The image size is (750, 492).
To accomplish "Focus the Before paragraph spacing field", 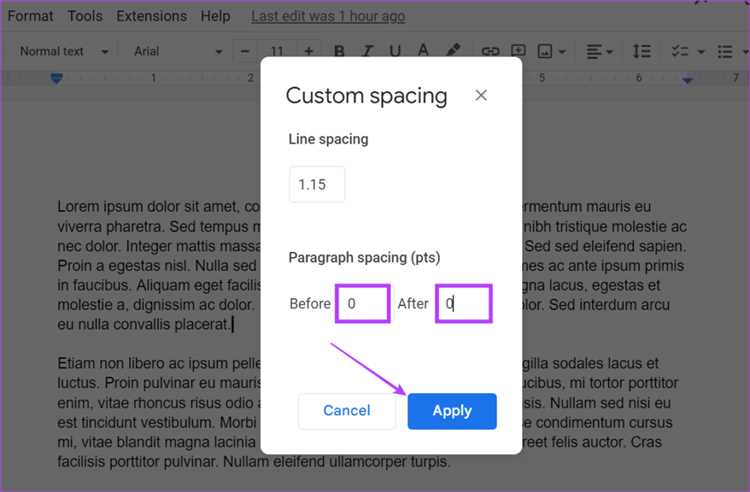I will (363, 304).
